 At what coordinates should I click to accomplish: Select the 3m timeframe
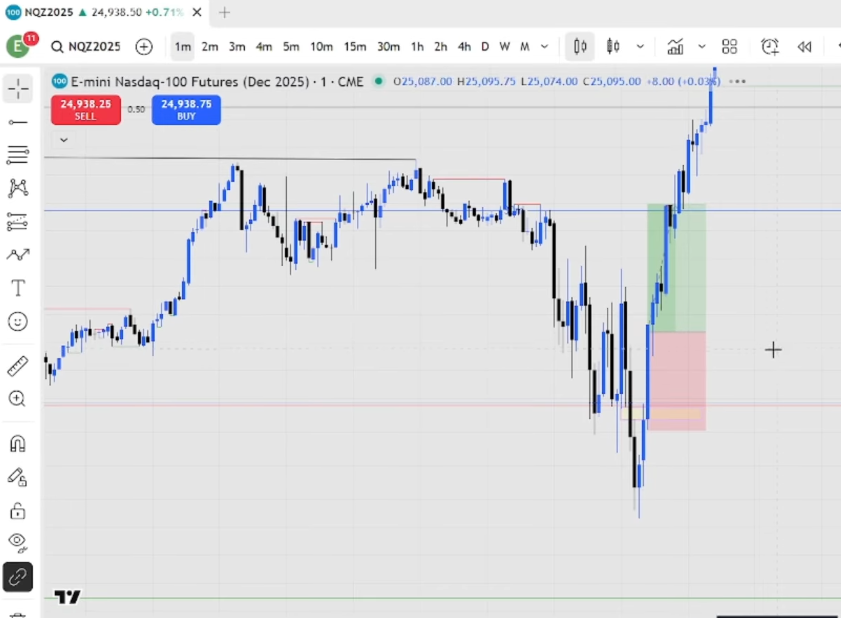click(237, 47)
